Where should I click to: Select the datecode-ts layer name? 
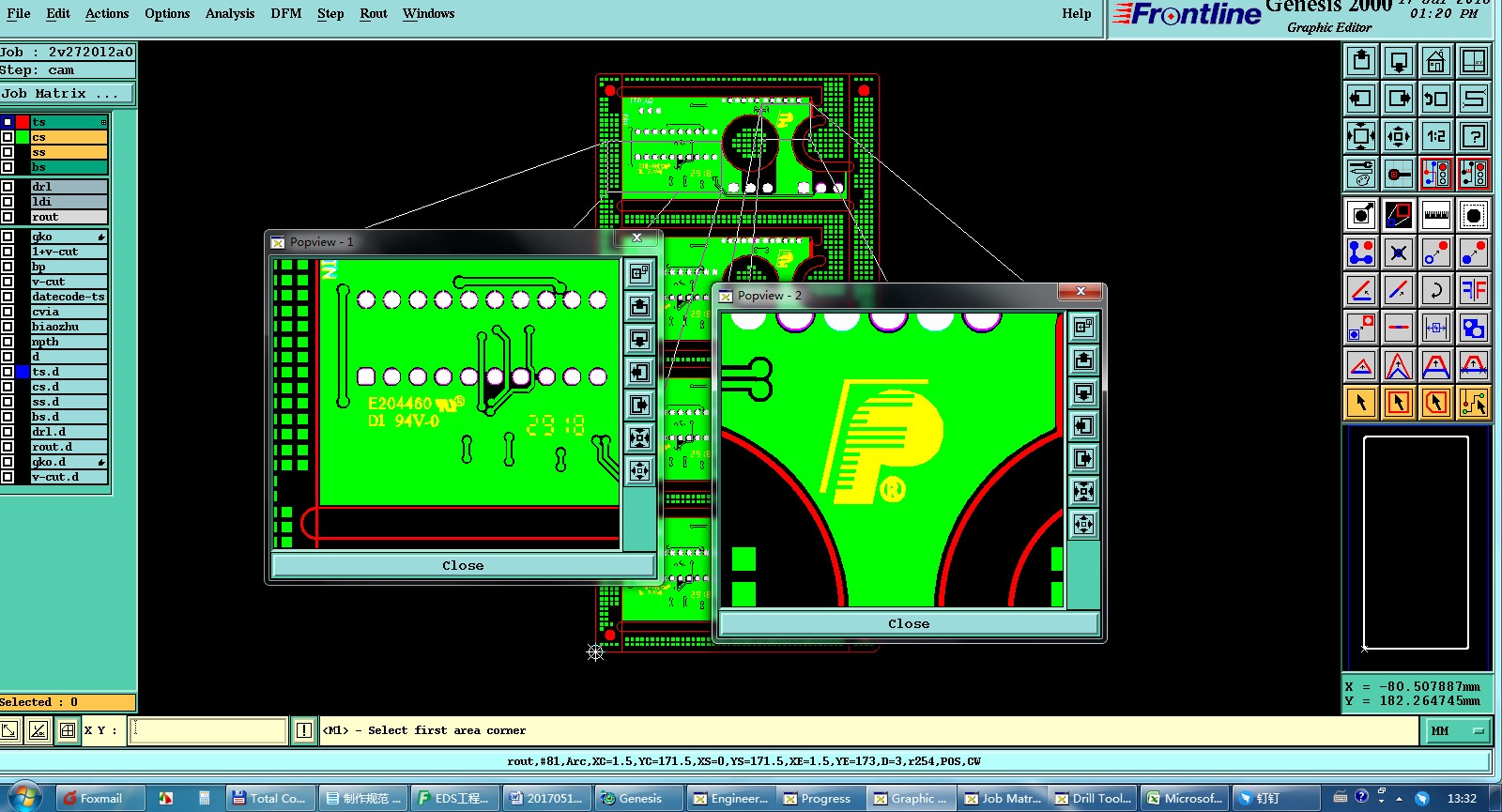click(69, 297)
